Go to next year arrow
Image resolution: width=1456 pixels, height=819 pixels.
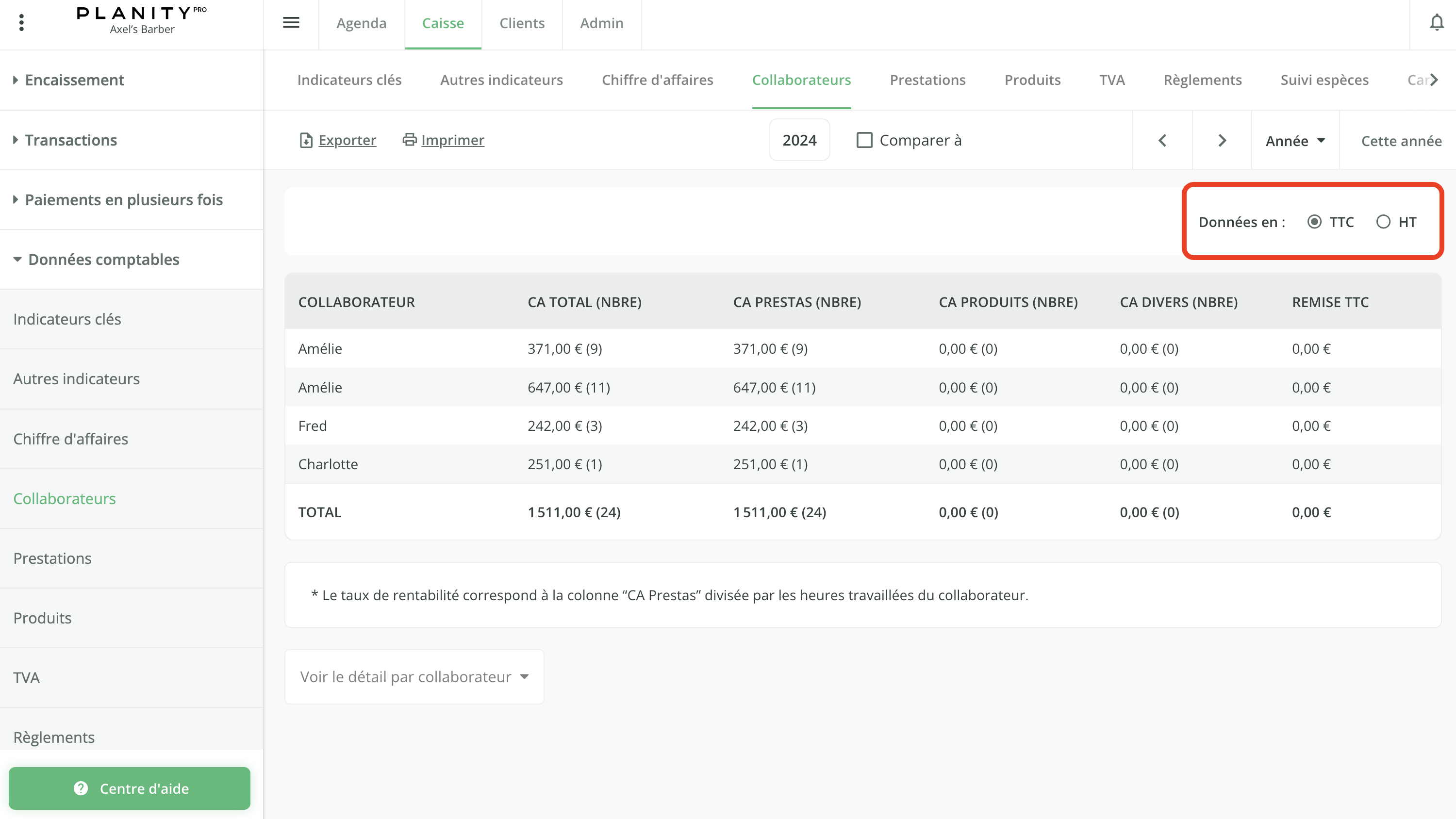click(x=1222, y=140)
